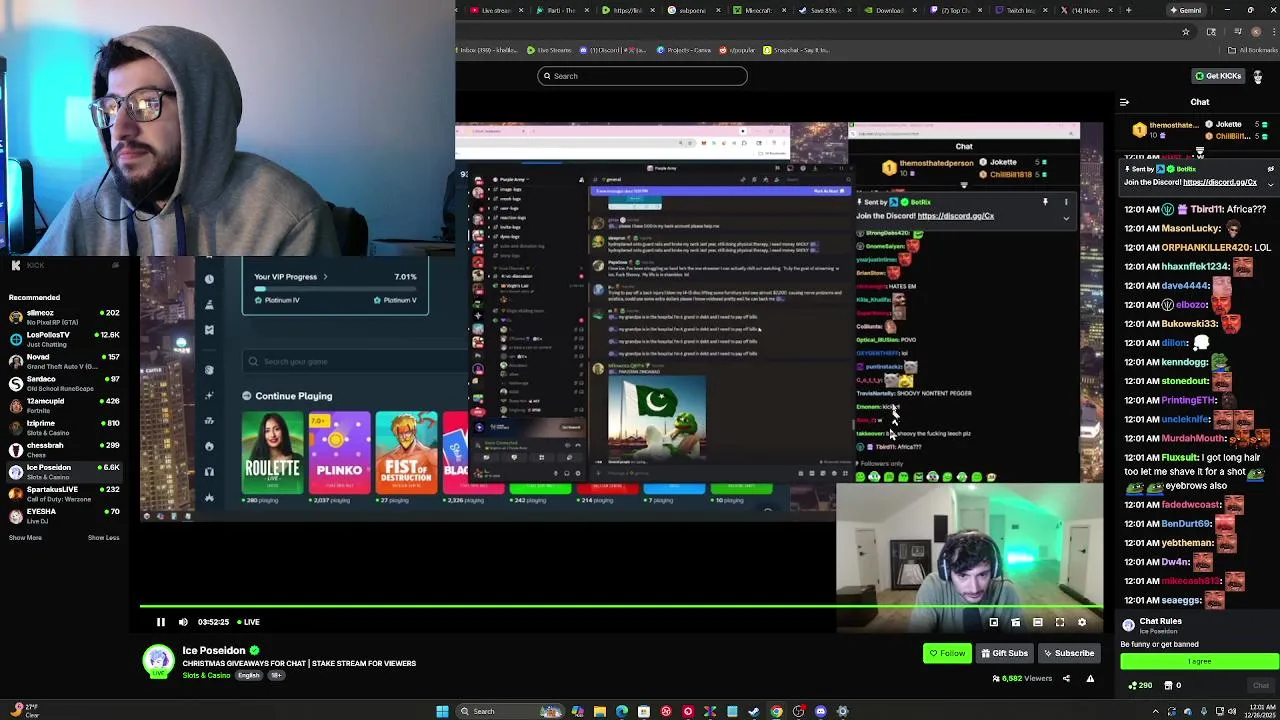This screenshot has height=720, width=1280.
Task: Open the Snapchat bookmark
Action: tap(795, 50)
